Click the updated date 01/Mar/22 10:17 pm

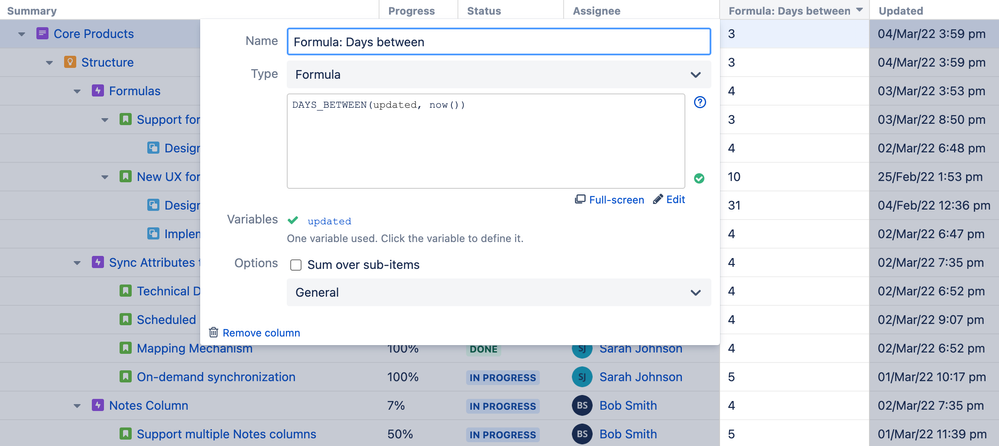pos(932,377)
